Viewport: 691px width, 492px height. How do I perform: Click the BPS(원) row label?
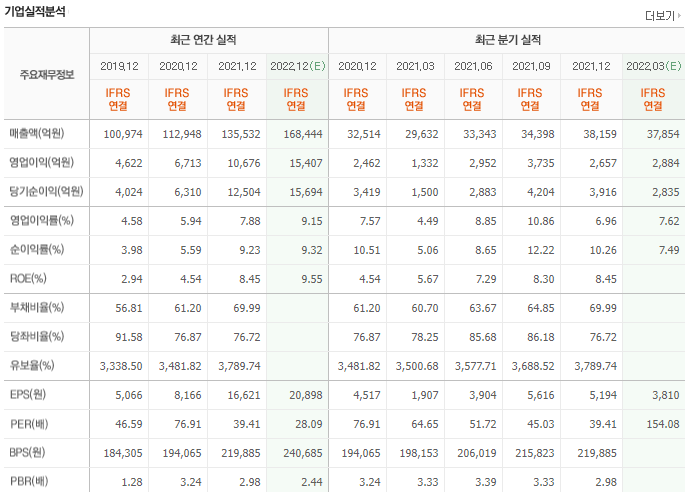[x=27, y=452]
